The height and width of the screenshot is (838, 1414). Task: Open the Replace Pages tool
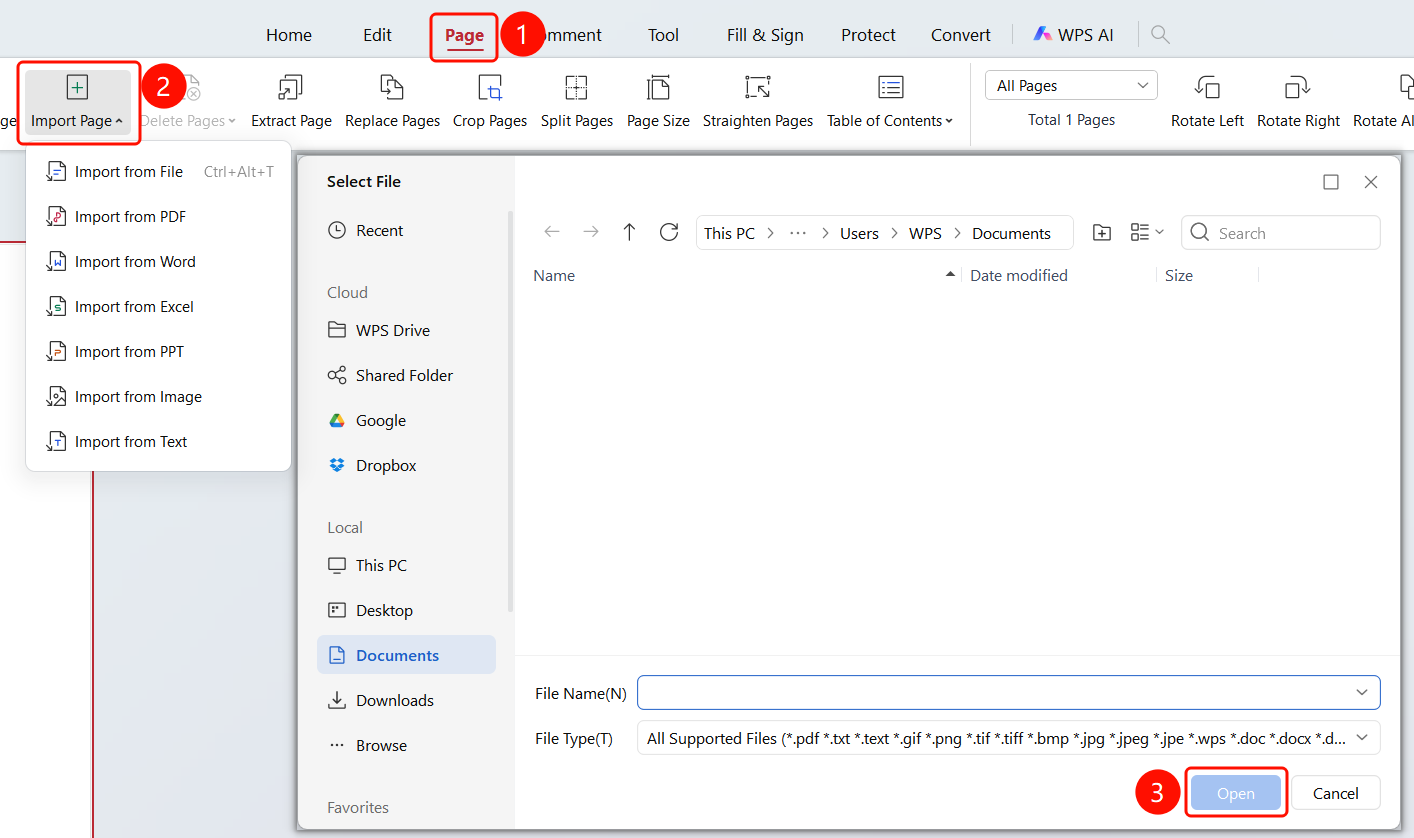392,102
